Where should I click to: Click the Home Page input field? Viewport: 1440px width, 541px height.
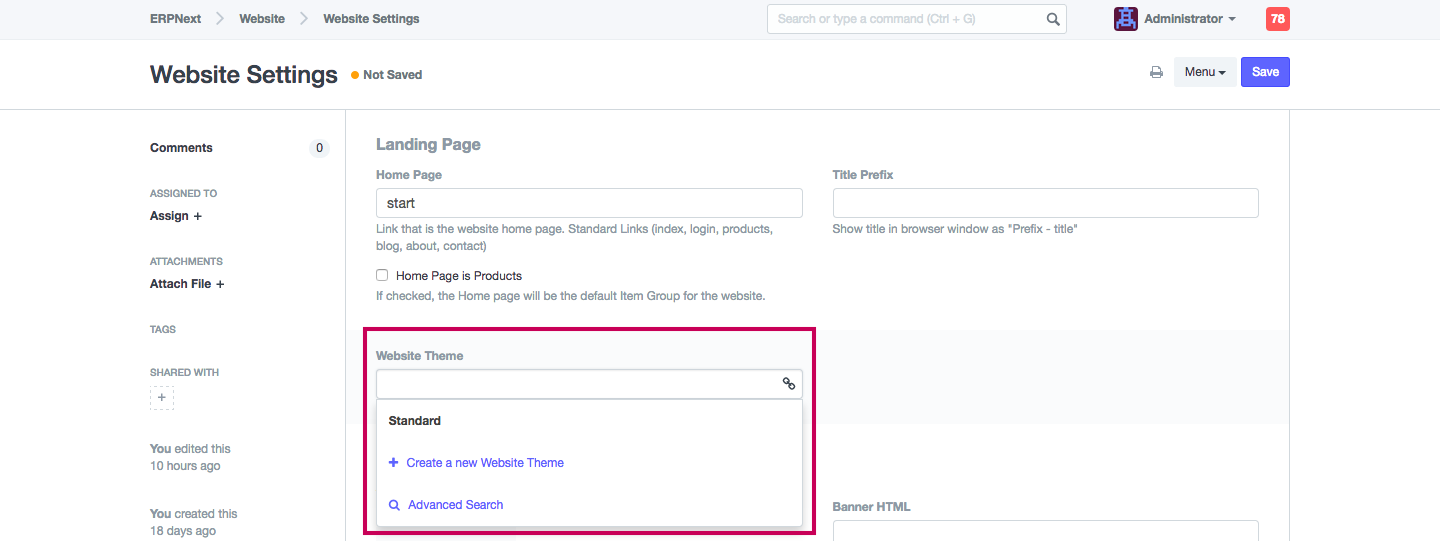click(x=589, y=203)
